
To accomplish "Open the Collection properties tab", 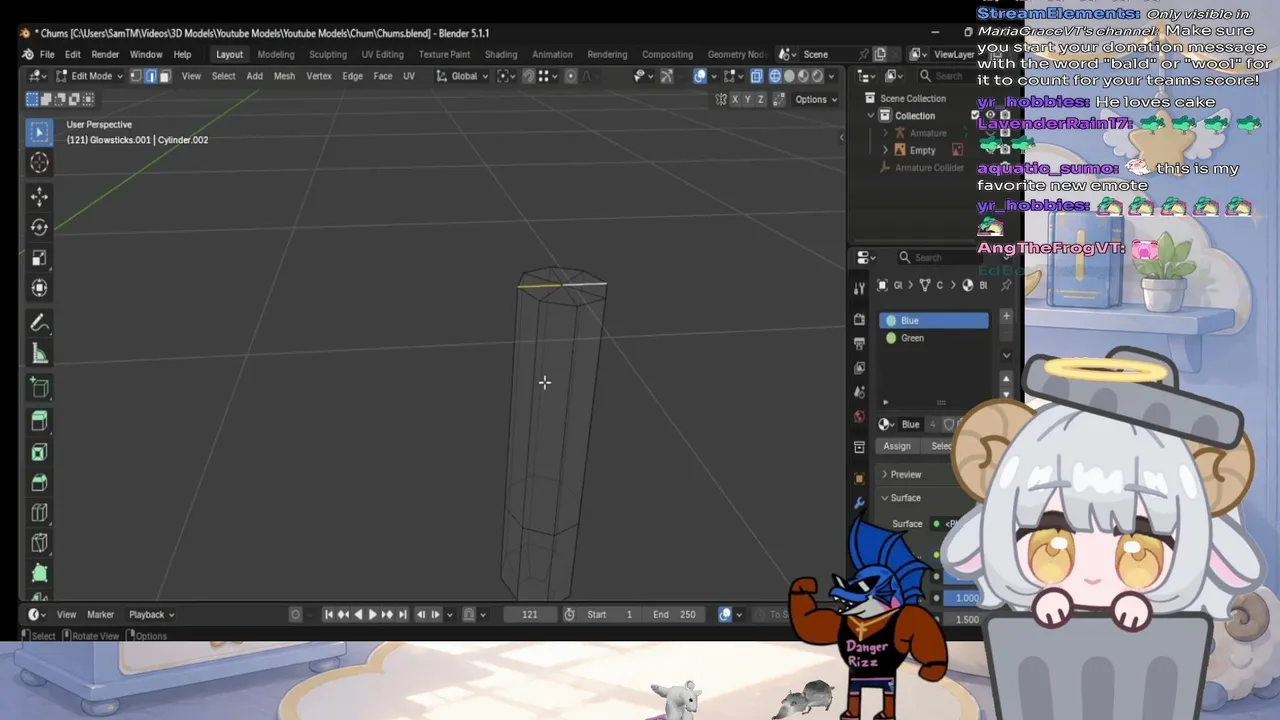I will coord(859,447).
